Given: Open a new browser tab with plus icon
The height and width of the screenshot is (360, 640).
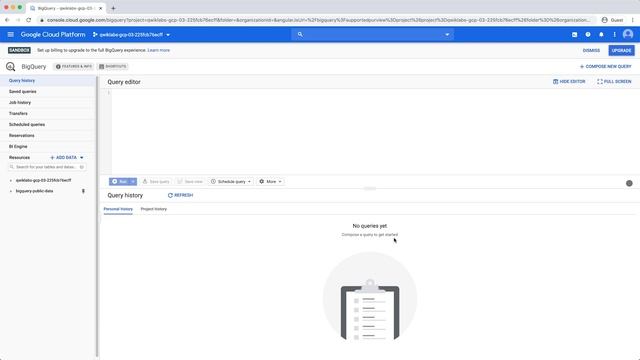Looking at the screenshot, I should click(x=113, y=8).
